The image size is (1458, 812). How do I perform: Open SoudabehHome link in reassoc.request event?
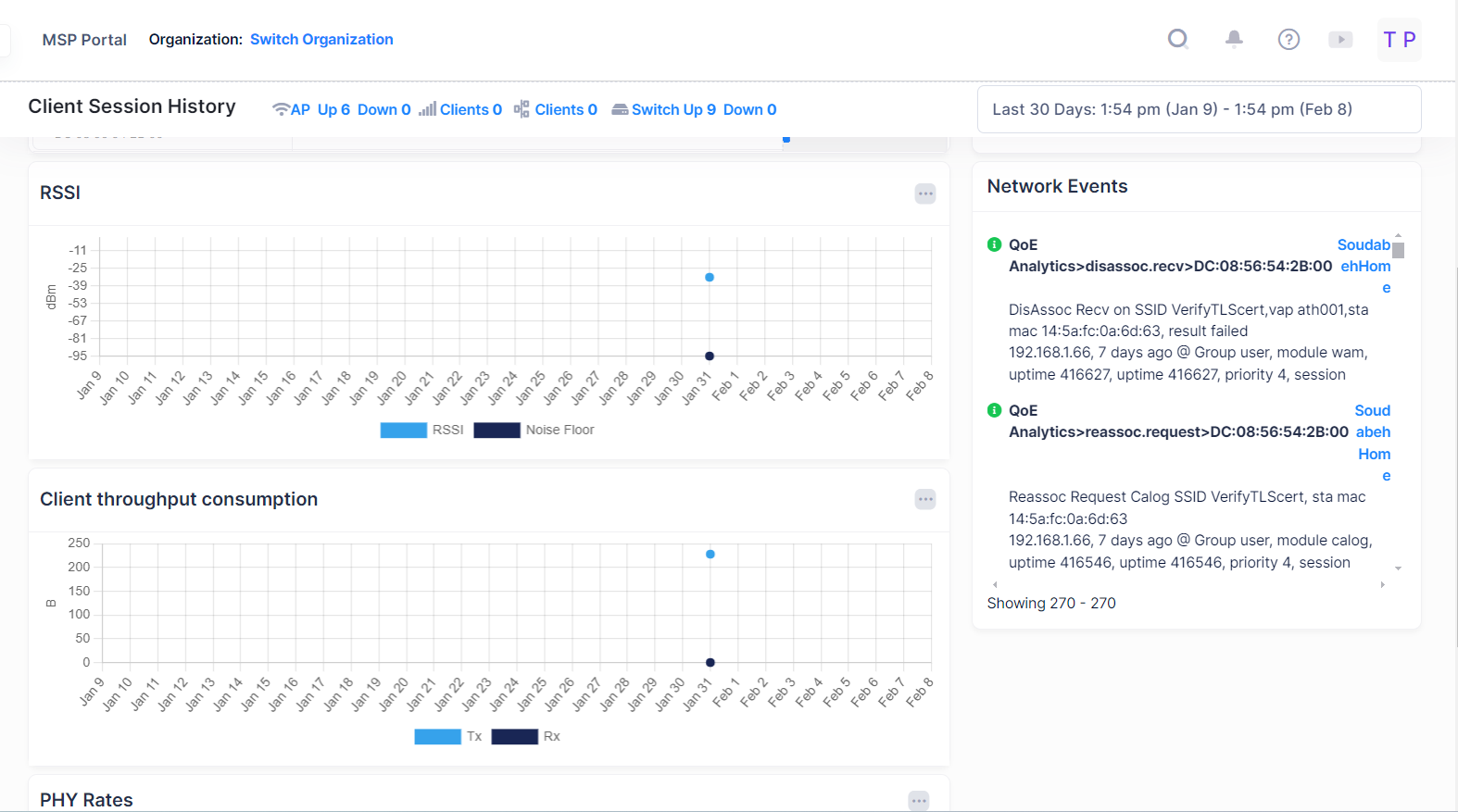coord(1373,443)
